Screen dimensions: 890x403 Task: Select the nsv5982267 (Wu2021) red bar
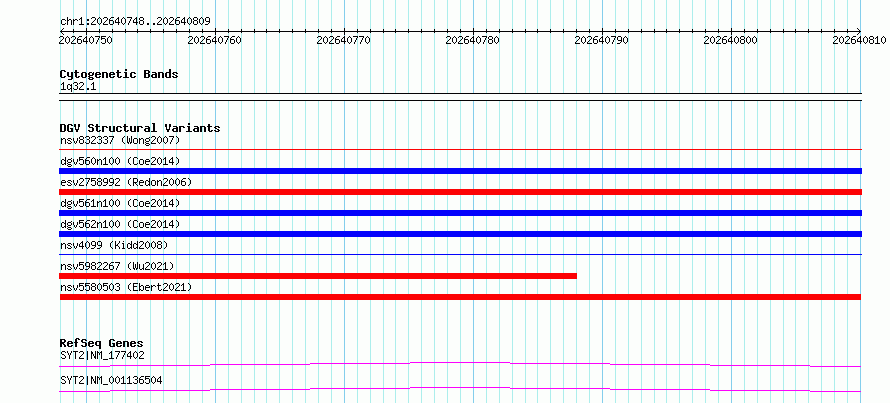click(318, 276)
